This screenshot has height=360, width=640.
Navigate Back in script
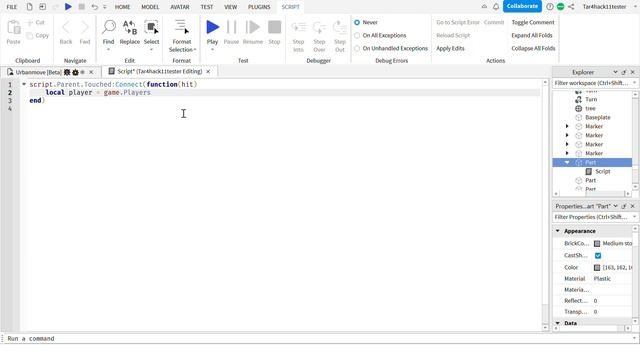pos(66,28)
